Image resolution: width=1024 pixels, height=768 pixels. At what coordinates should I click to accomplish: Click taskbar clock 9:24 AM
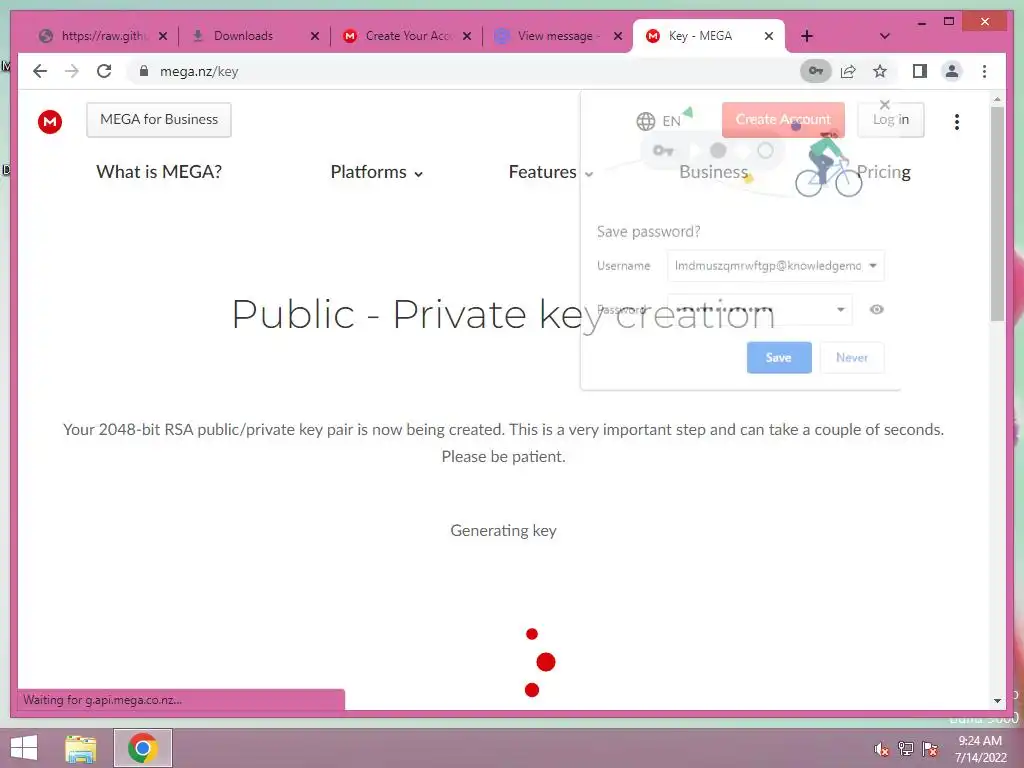tap(980, 741)
